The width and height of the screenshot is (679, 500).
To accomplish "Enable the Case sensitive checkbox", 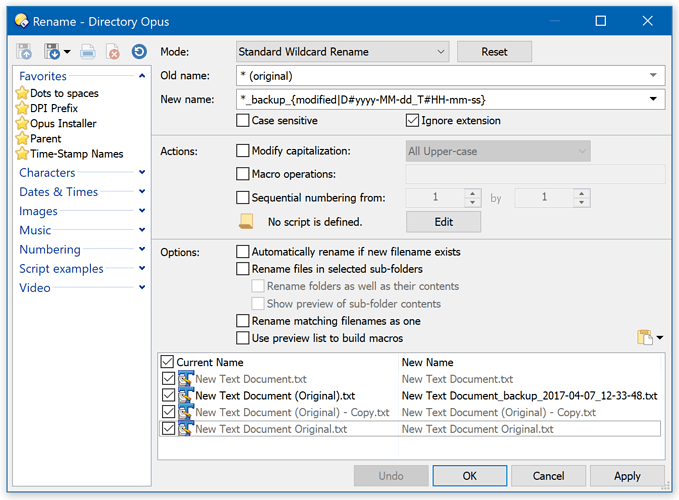I will coord(243,121).
